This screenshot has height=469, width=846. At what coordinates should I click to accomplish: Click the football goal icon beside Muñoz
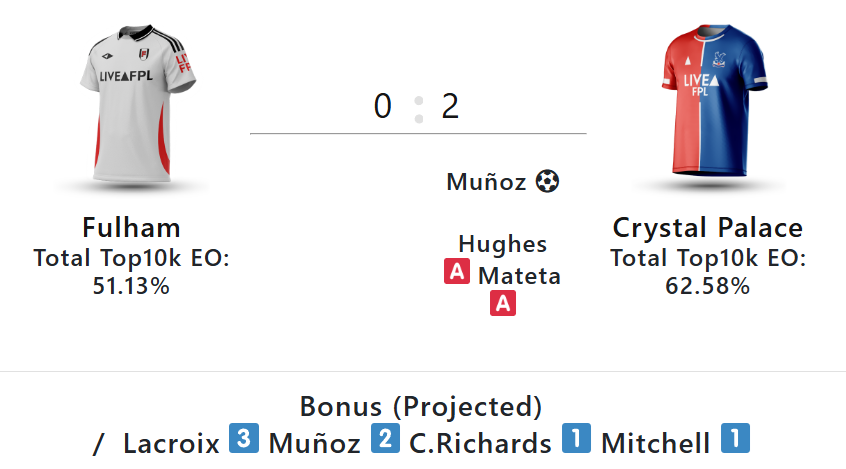coord(547,182)
